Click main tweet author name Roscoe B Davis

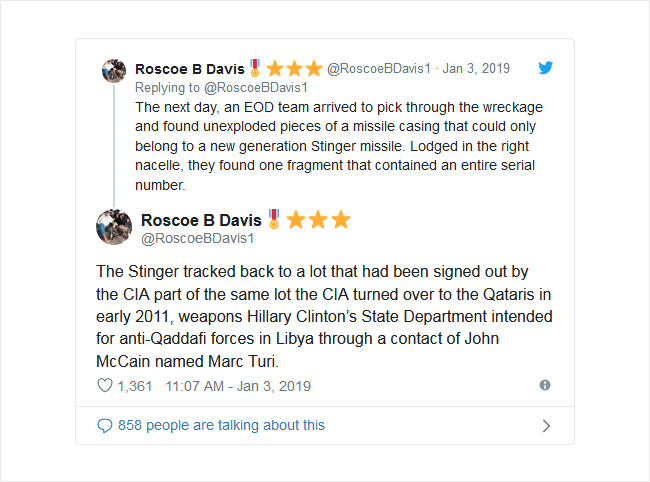[x=201, y=220]
